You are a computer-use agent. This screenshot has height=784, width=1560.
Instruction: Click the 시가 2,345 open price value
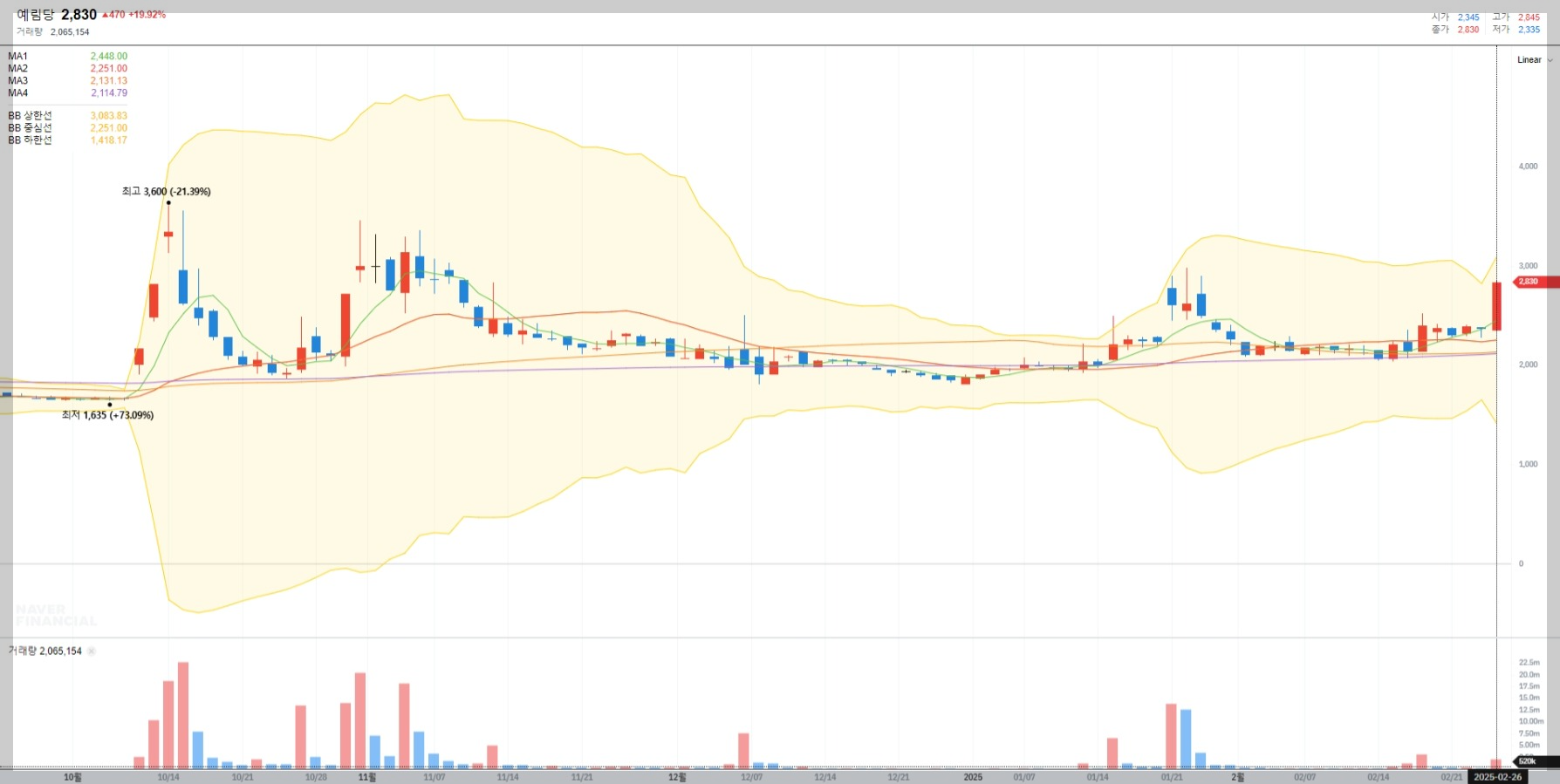[1455, 17]
